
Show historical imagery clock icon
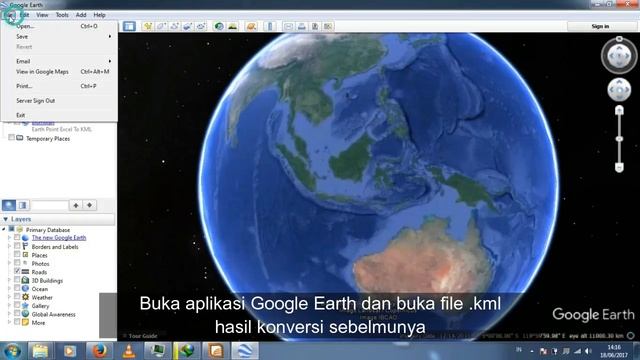click(x=219, y=26)
